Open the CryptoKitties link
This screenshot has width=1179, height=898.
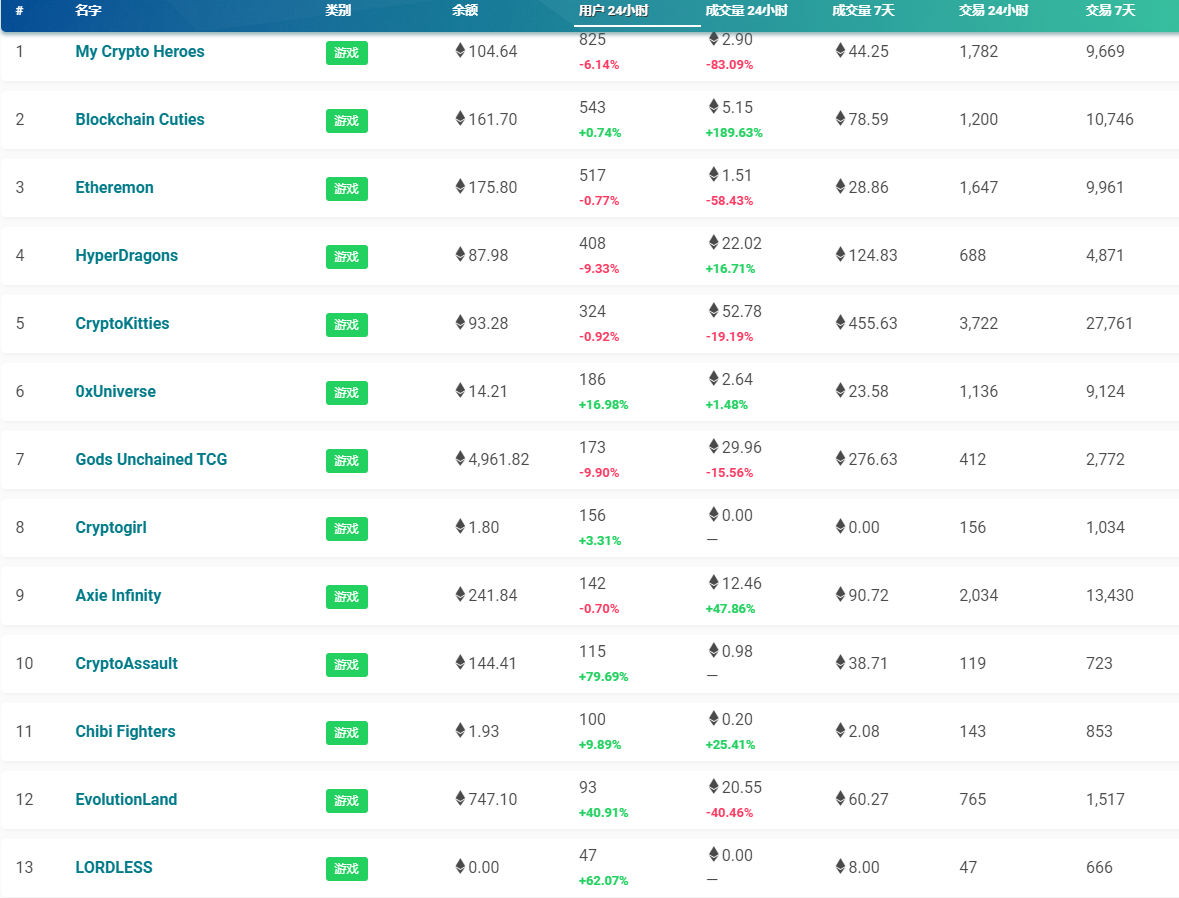pos(122,323)
